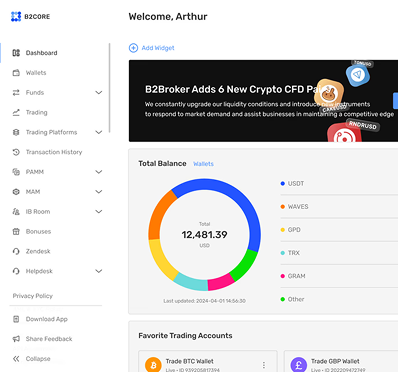Select Zendesk in the sidebar

[x=38, y=251]
